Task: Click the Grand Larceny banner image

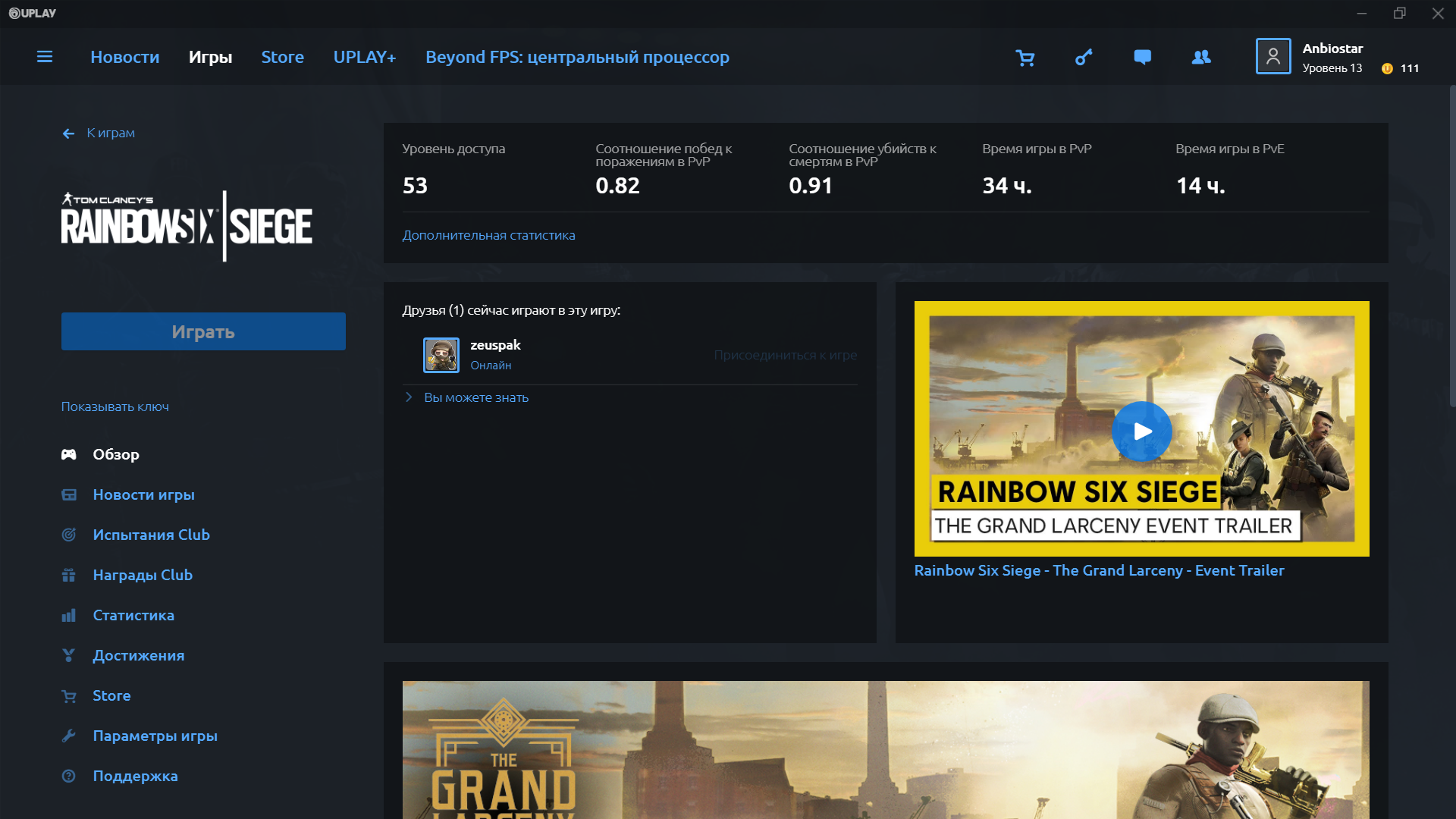Action: tap(886, 750)
